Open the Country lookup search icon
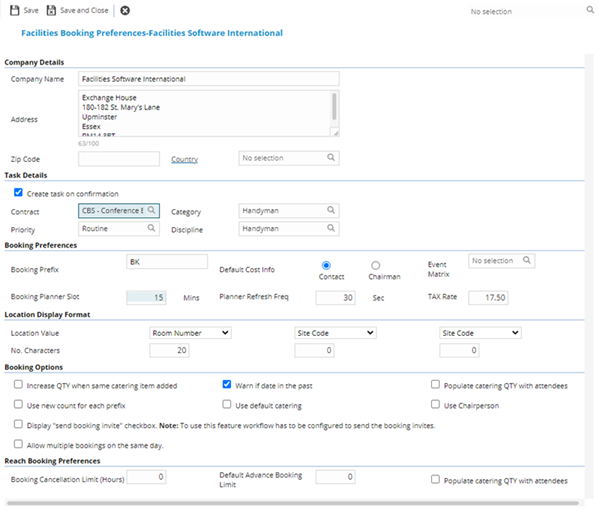 pos(331,158)
